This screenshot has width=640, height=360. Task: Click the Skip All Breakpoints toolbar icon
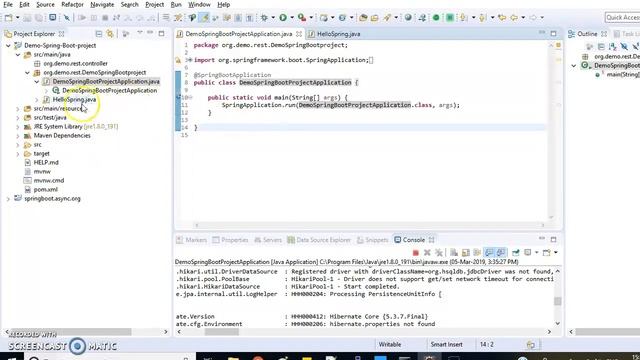67,18
